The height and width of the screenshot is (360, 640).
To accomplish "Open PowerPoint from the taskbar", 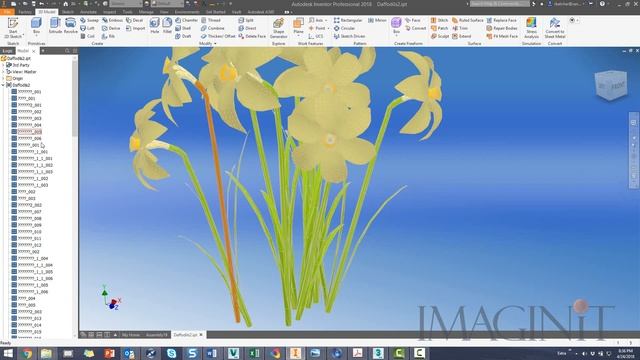I will coord(109,353).
